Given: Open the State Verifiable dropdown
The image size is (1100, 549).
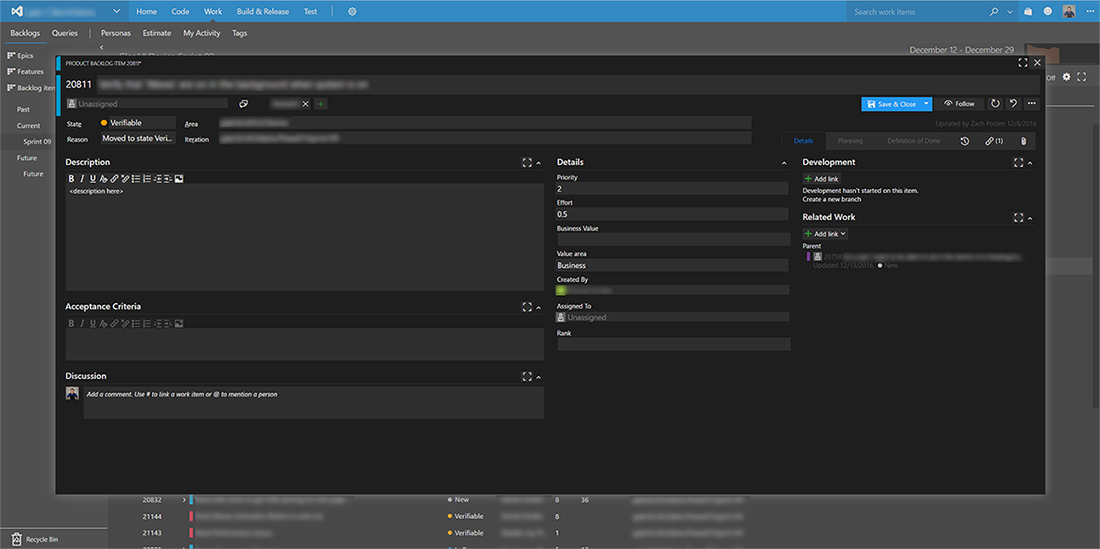Looking at the screenshot, I should coord(138,123).
